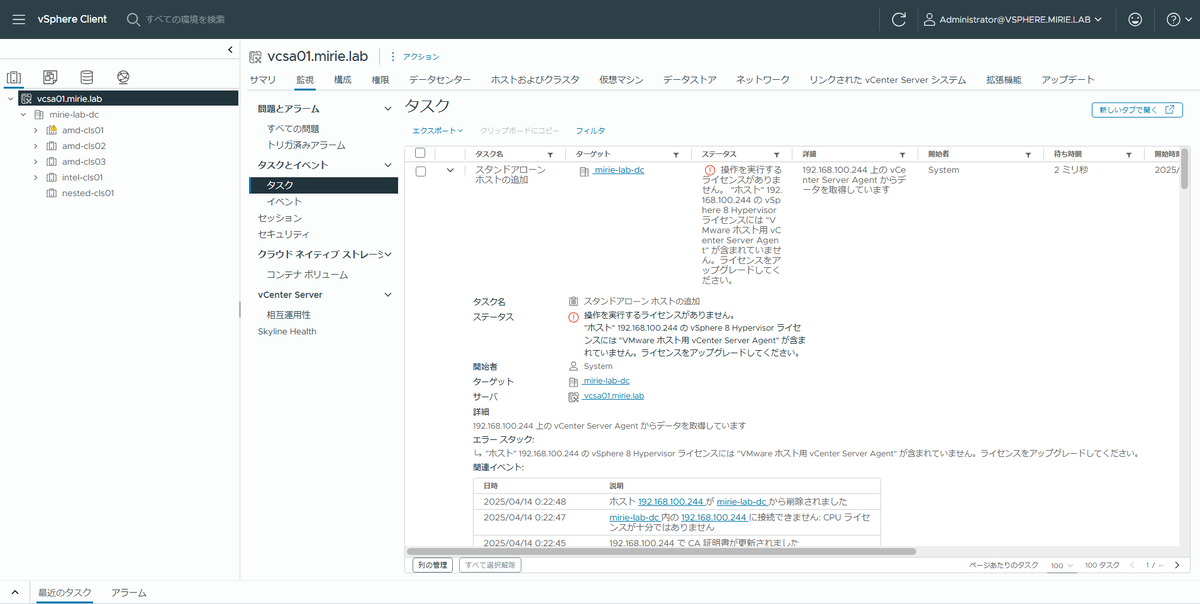Open 192.168.100.244 link in removed-host event
Screen dimensions: 1200x604
point(672,501)
